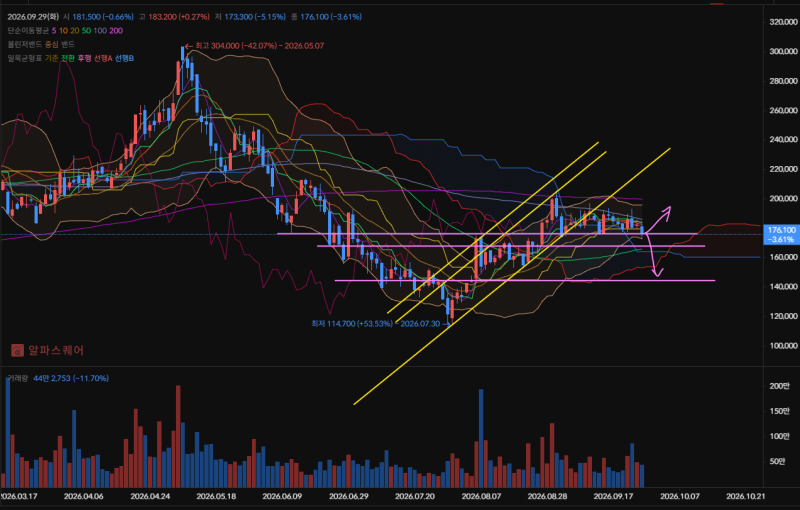Select the close price 176,100 in the top legend
Viewport: 800px width, 510px height.
pyautogui.click(x=331, y=17)
